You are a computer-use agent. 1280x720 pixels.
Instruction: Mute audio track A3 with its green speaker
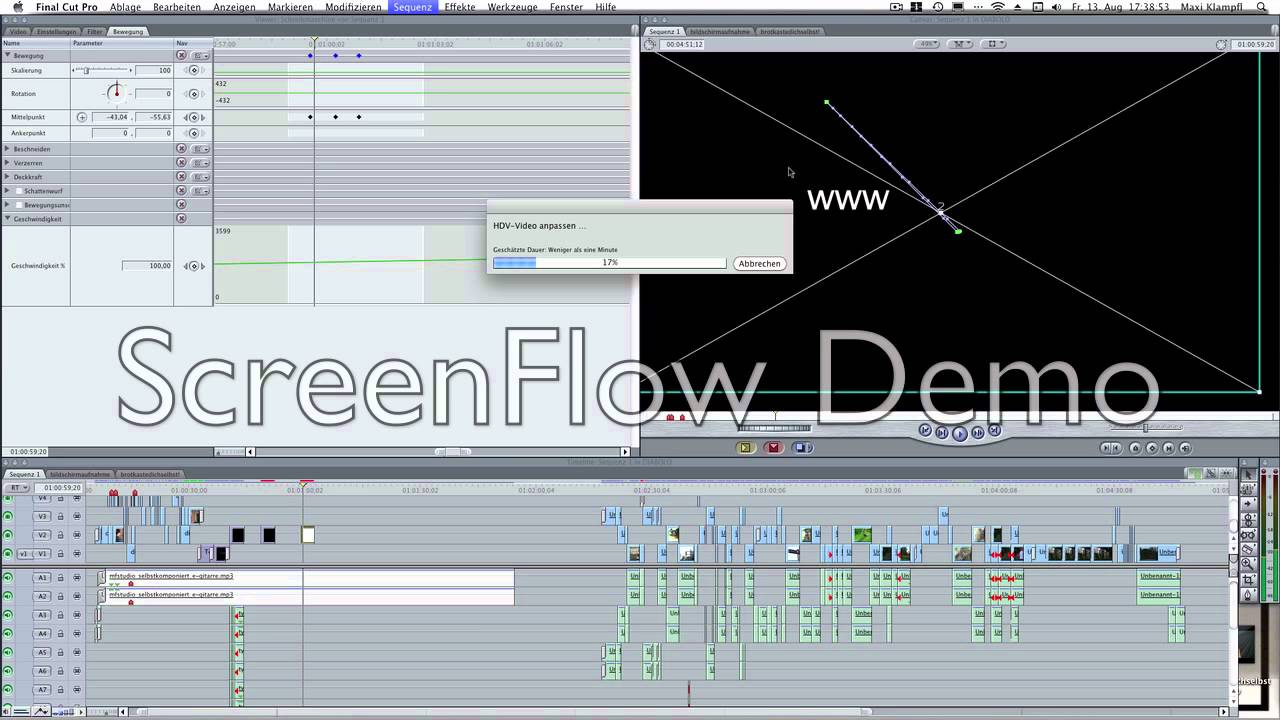click(x=8, y=615)
